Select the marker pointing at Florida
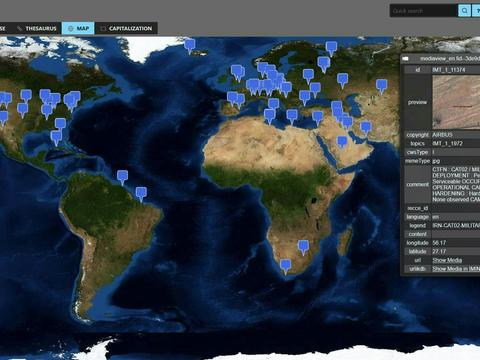This screenshot has height=360, width=480. tap(56, 138)
